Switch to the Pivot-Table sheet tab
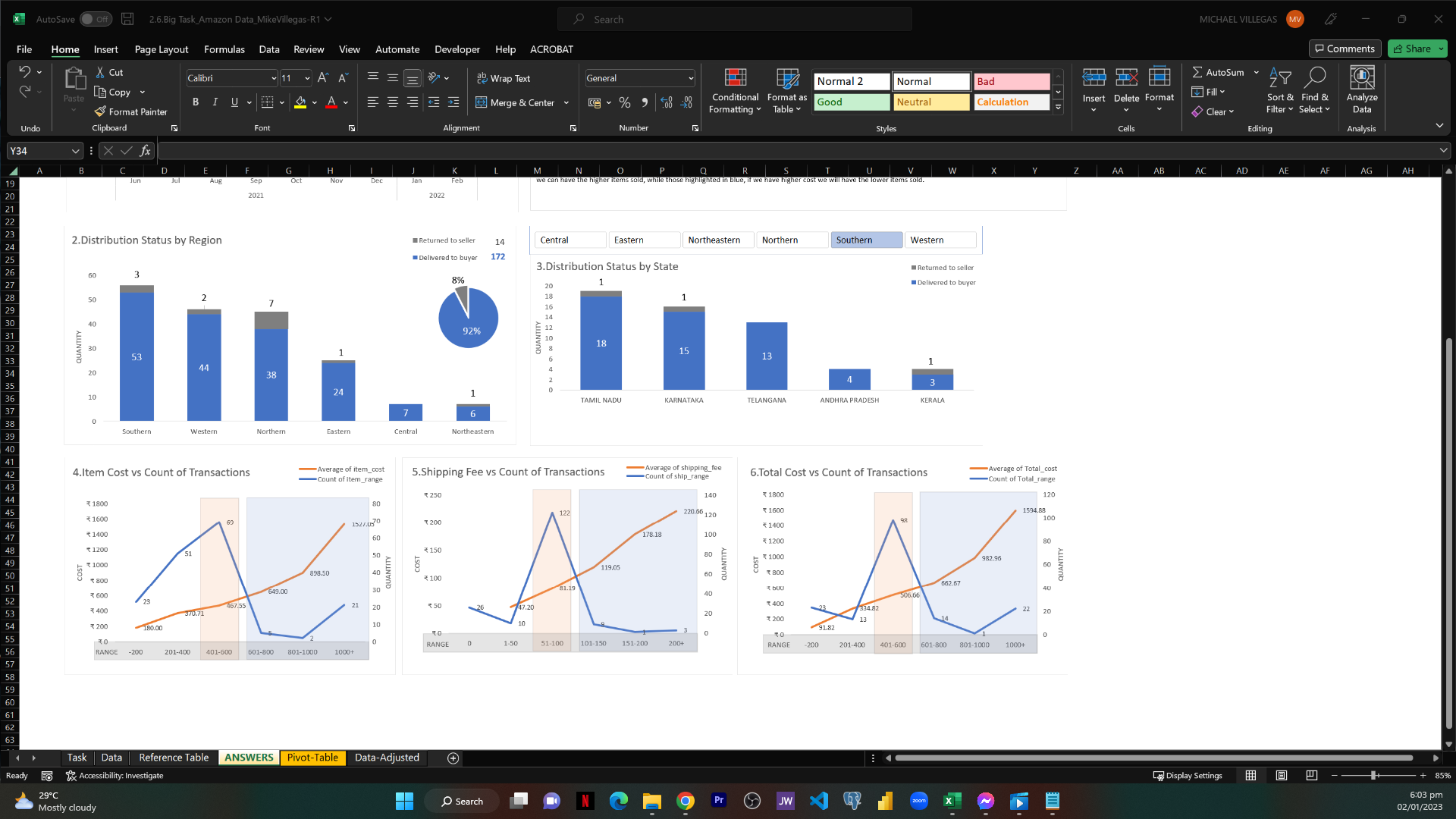1456x819 pixels. pos(312,758)
